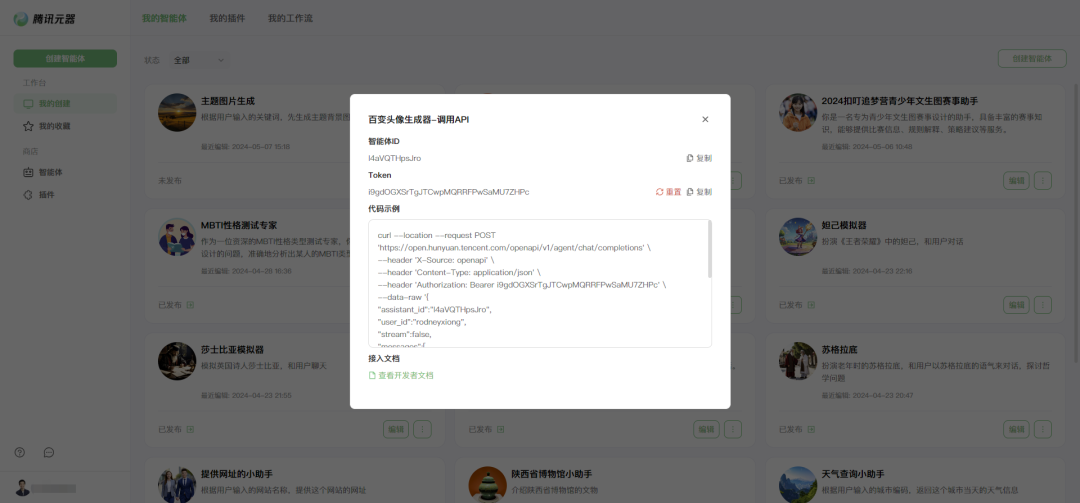Screen dimensions: 1080x503
Task: Click published icon on 莎士比亚模拟器 card
Action: click(x=191, y=429)
